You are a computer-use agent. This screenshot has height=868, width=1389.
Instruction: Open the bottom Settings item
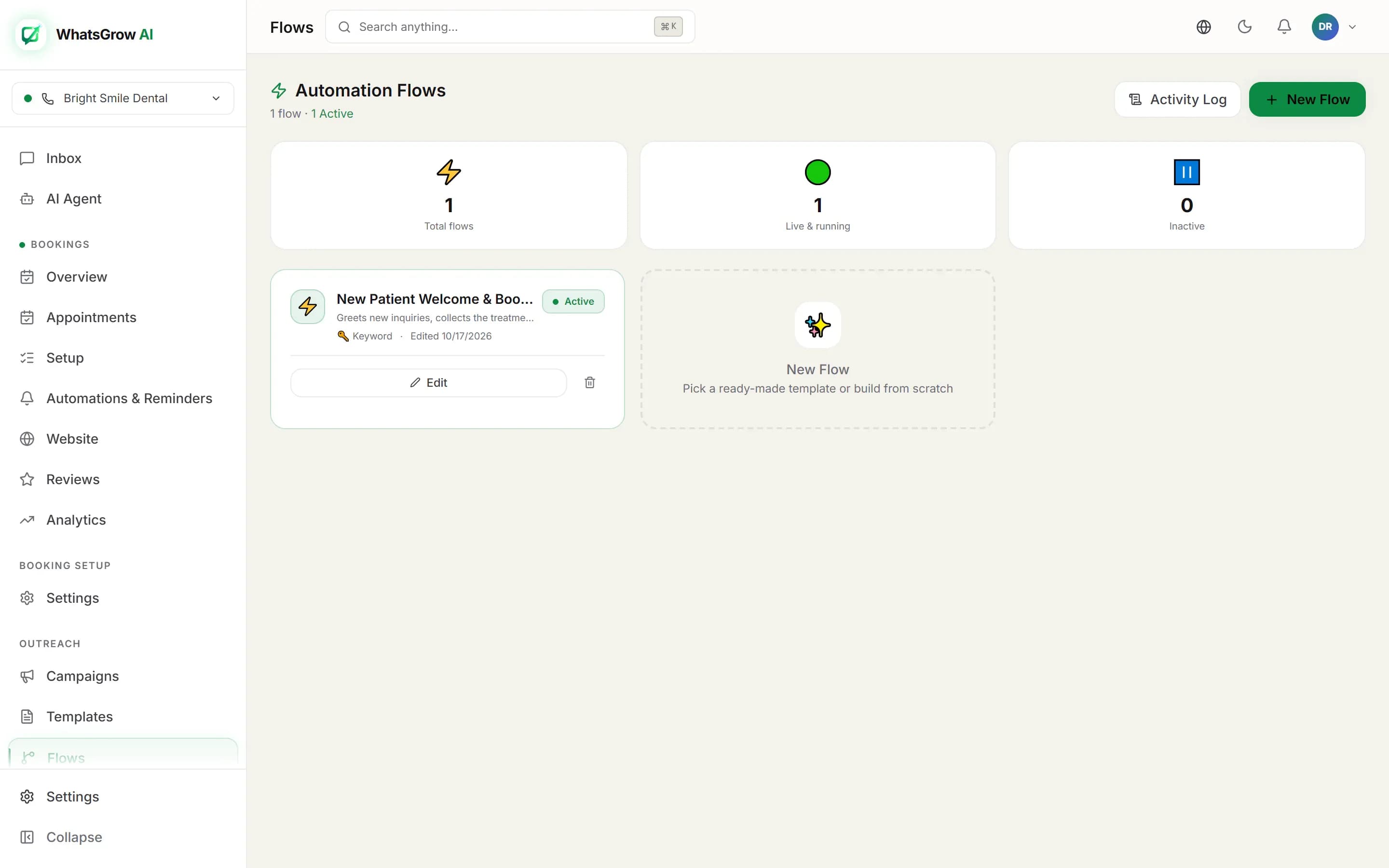[x=123, y=796]
